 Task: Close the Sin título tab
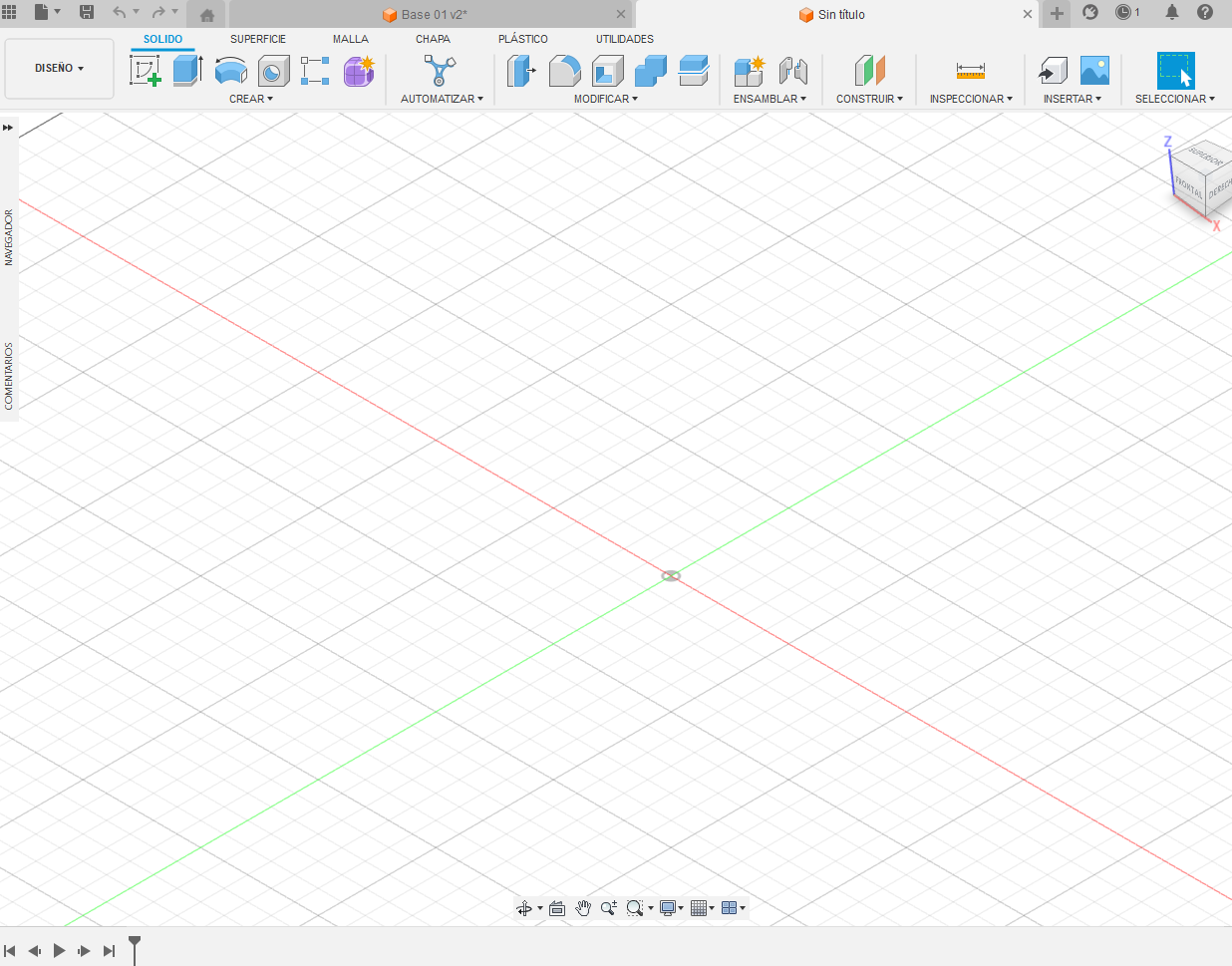[x=1028, y=14]
